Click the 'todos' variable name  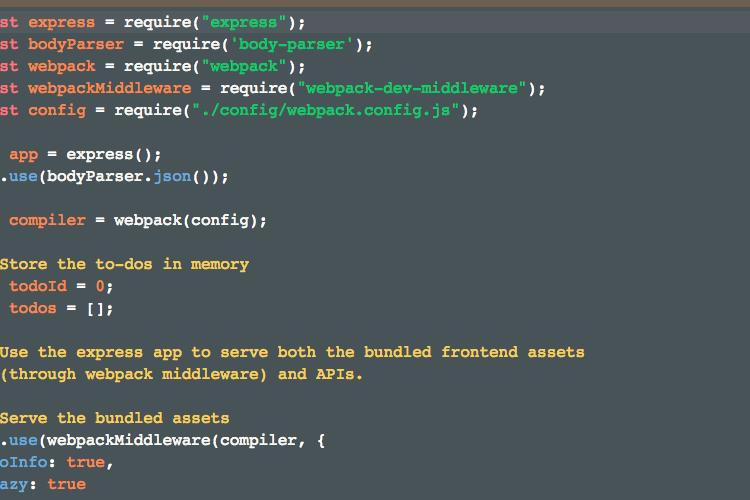33,309
